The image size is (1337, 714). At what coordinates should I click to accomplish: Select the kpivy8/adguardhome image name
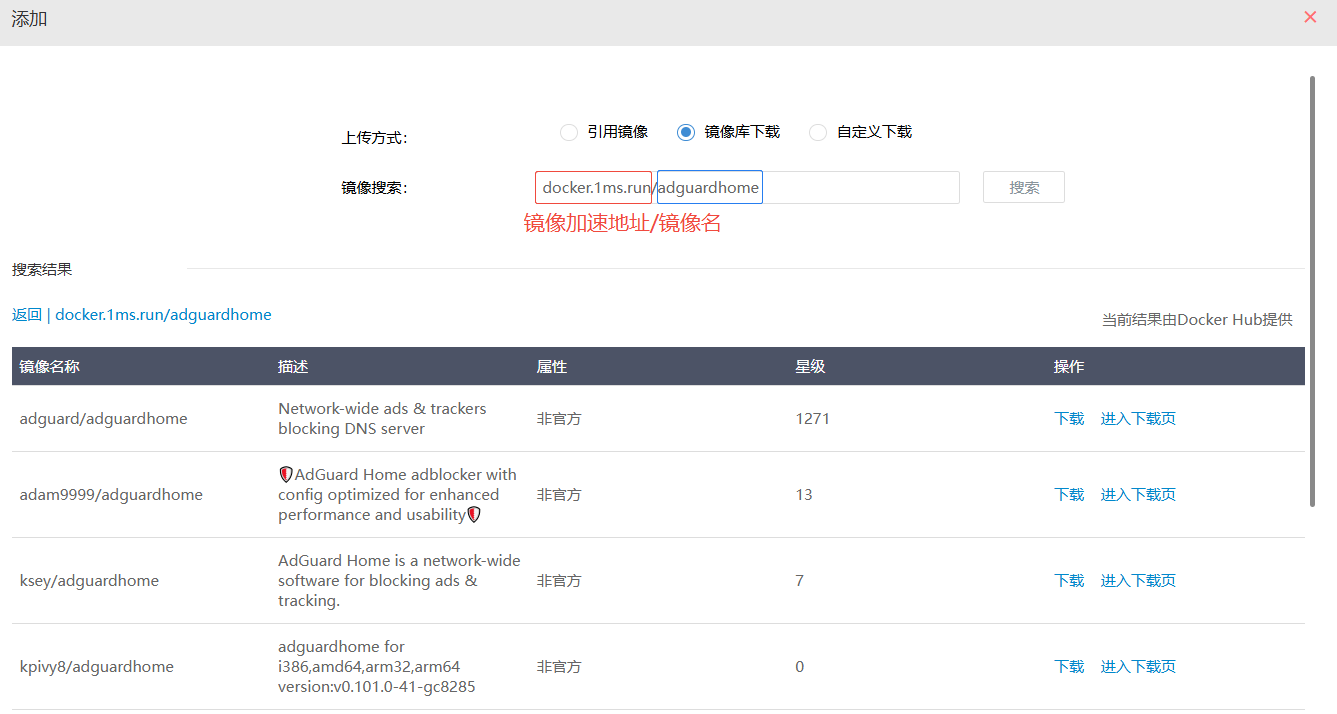tap(96, 666)
